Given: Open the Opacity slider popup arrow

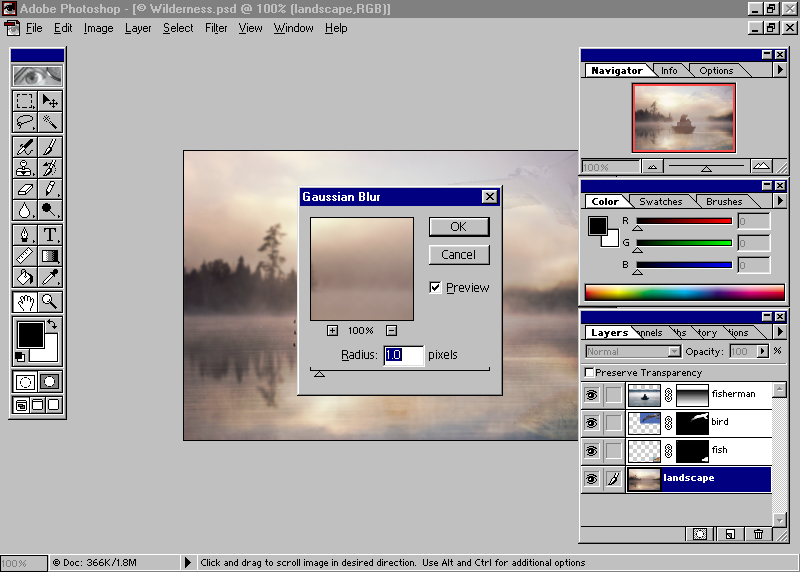Looking at the screenshot, I should [762, 352].
